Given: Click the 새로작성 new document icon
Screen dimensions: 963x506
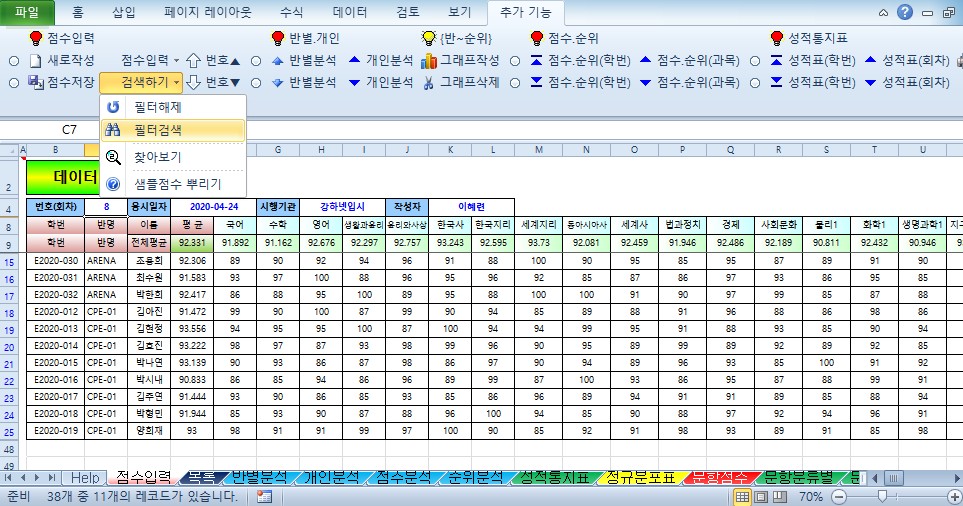Looking at the screenshot, I should [x=36, y=61].
